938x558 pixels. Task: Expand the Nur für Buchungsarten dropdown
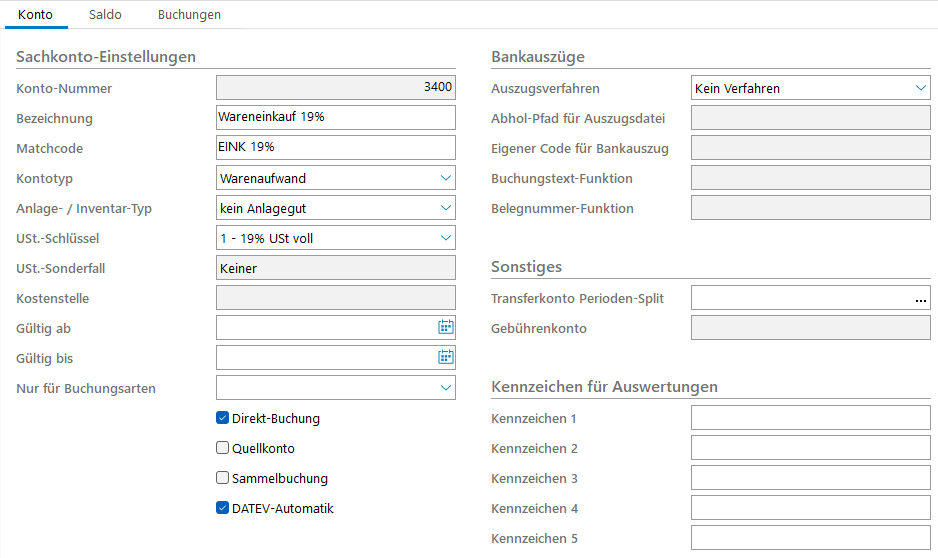(446, 388)
